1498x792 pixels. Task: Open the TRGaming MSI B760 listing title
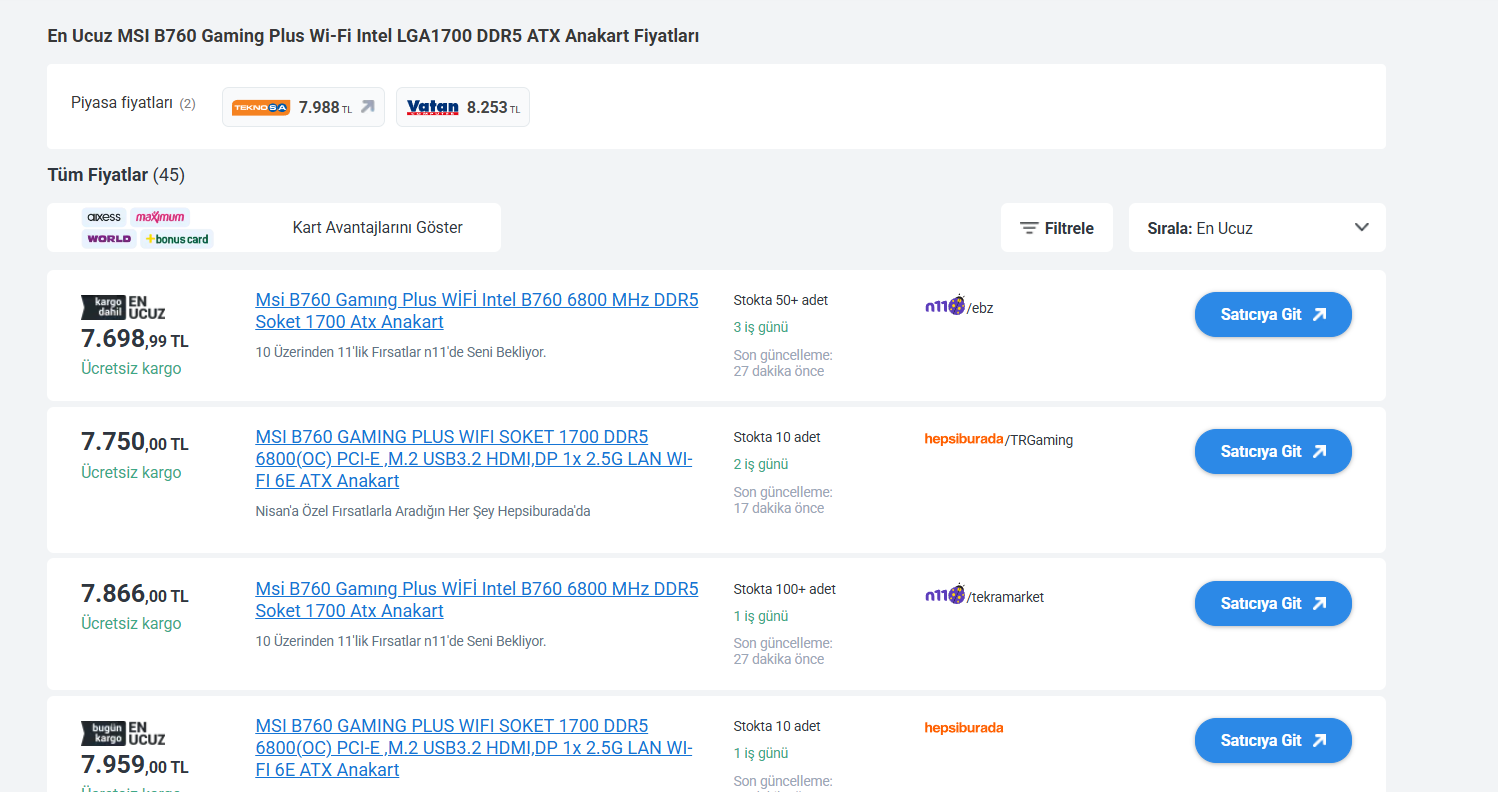(473, 459)
